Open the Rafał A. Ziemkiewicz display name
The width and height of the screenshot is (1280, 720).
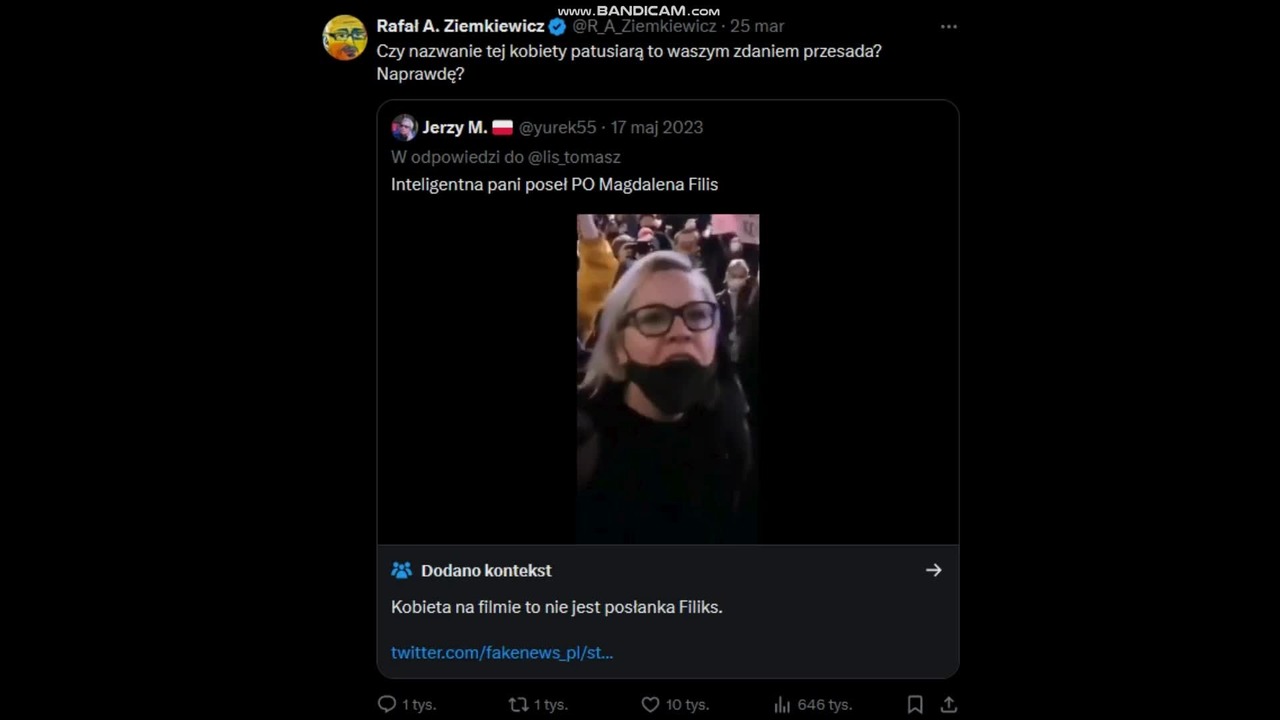(460, 27)
